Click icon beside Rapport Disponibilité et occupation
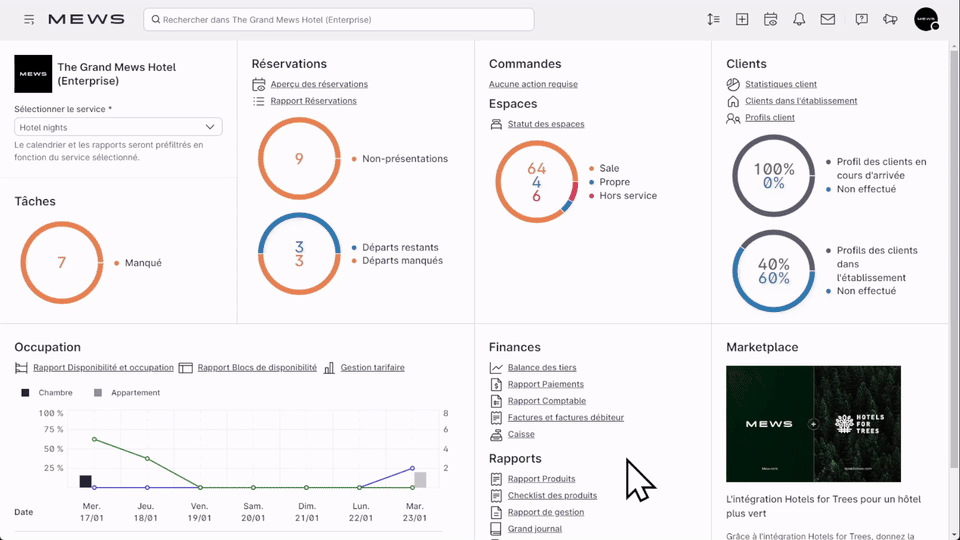The width and height of the screenshot is (960, 540). pos(21,368)
